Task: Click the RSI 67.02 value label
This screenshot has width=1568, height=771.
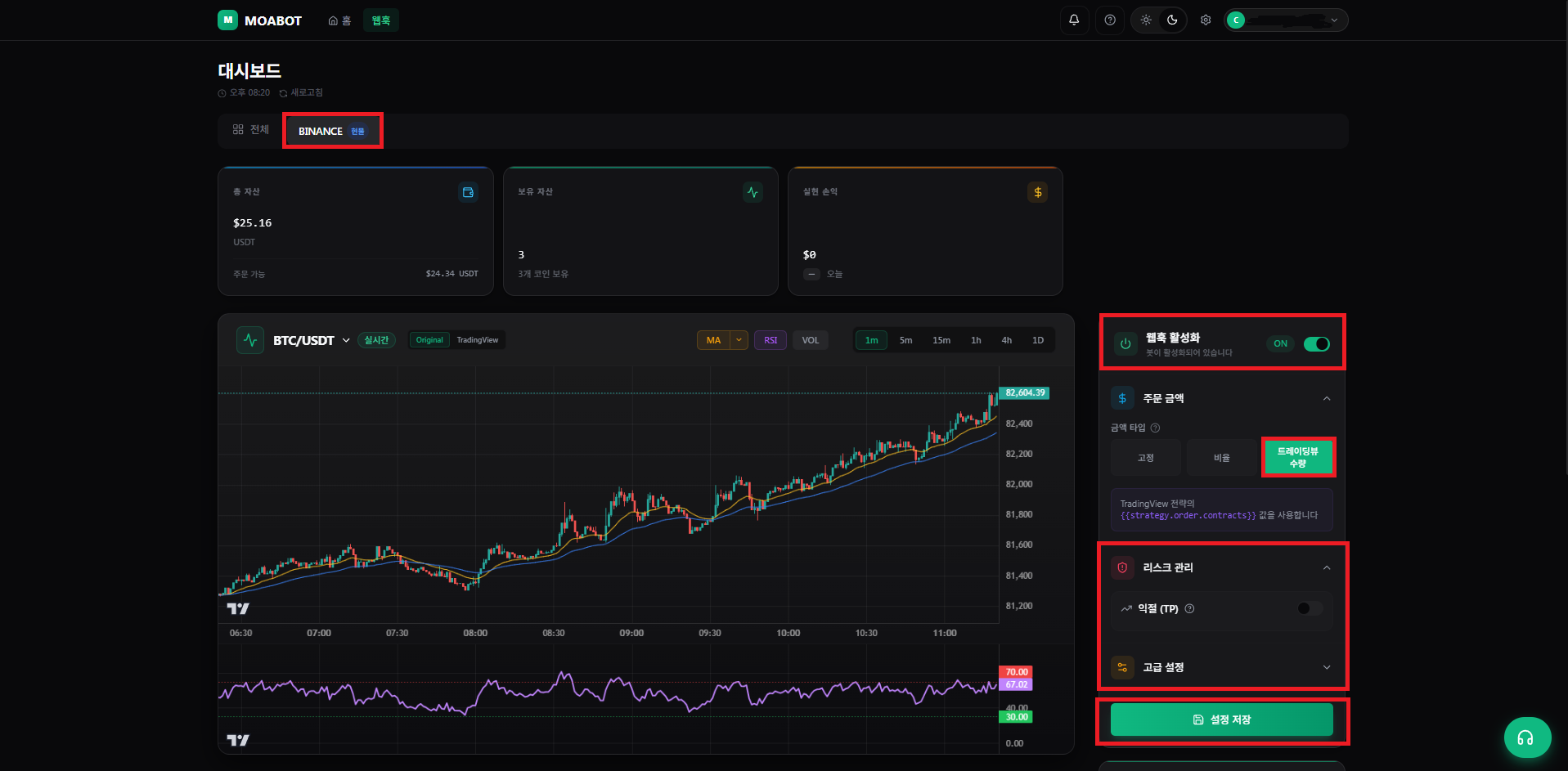Action: pos(1016,684)
